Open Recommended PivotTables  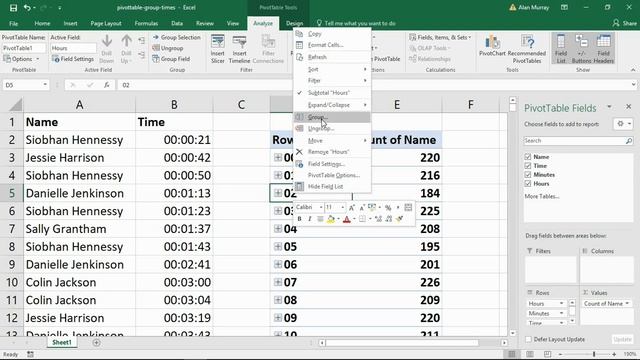pyautogui.click(x=527, y=49)
